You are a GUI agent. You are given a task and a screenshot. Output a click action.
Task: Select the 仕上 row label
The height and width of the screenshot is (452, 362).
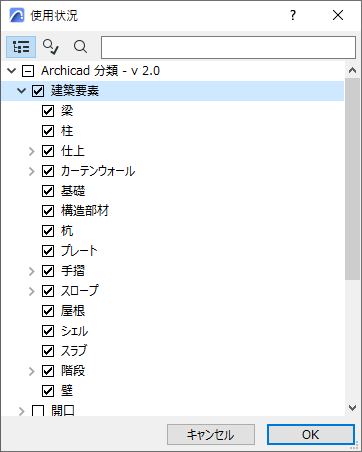tap(73, 151)
